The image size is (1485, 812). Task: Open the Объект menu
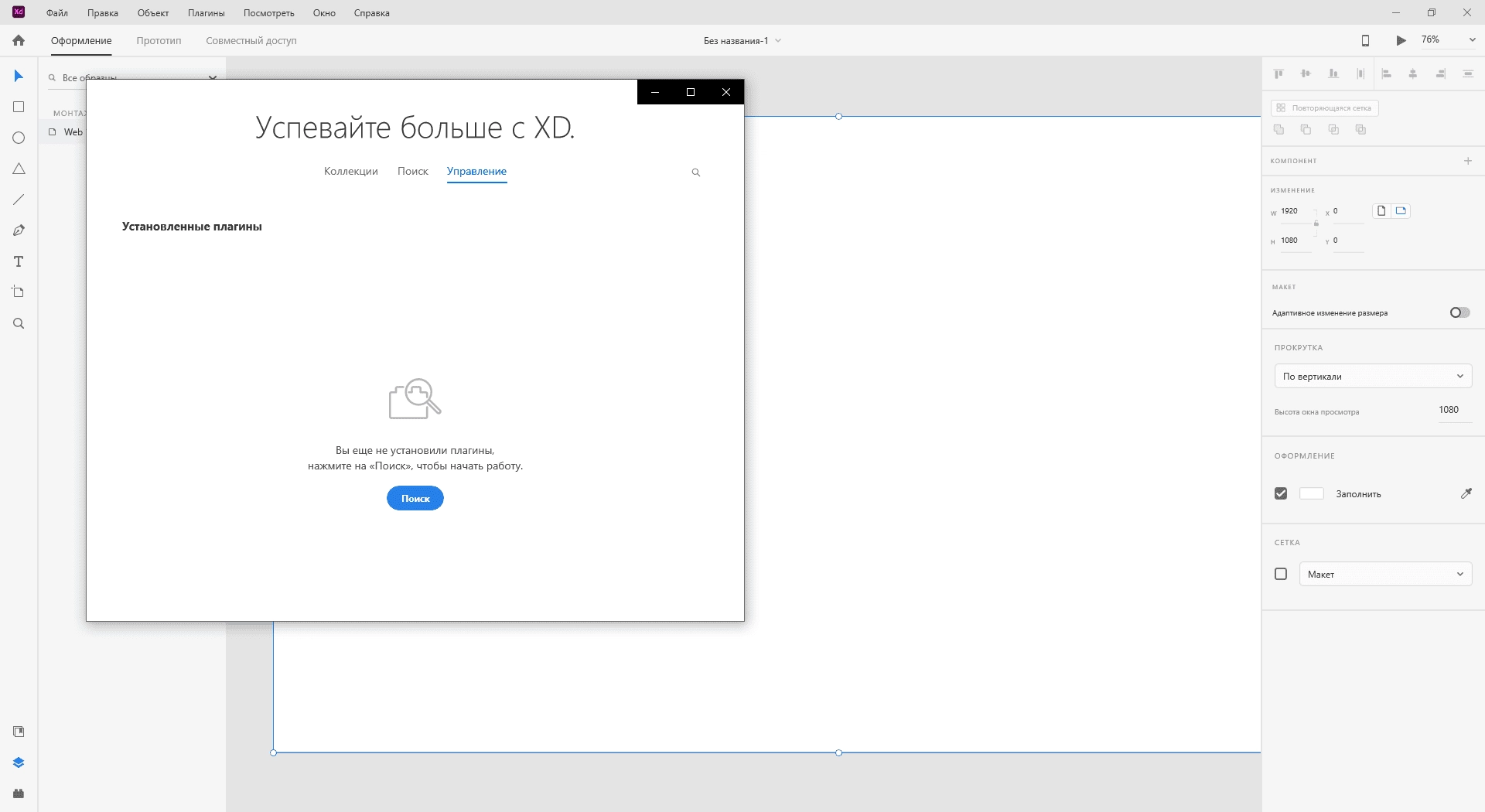click(153, 13)
